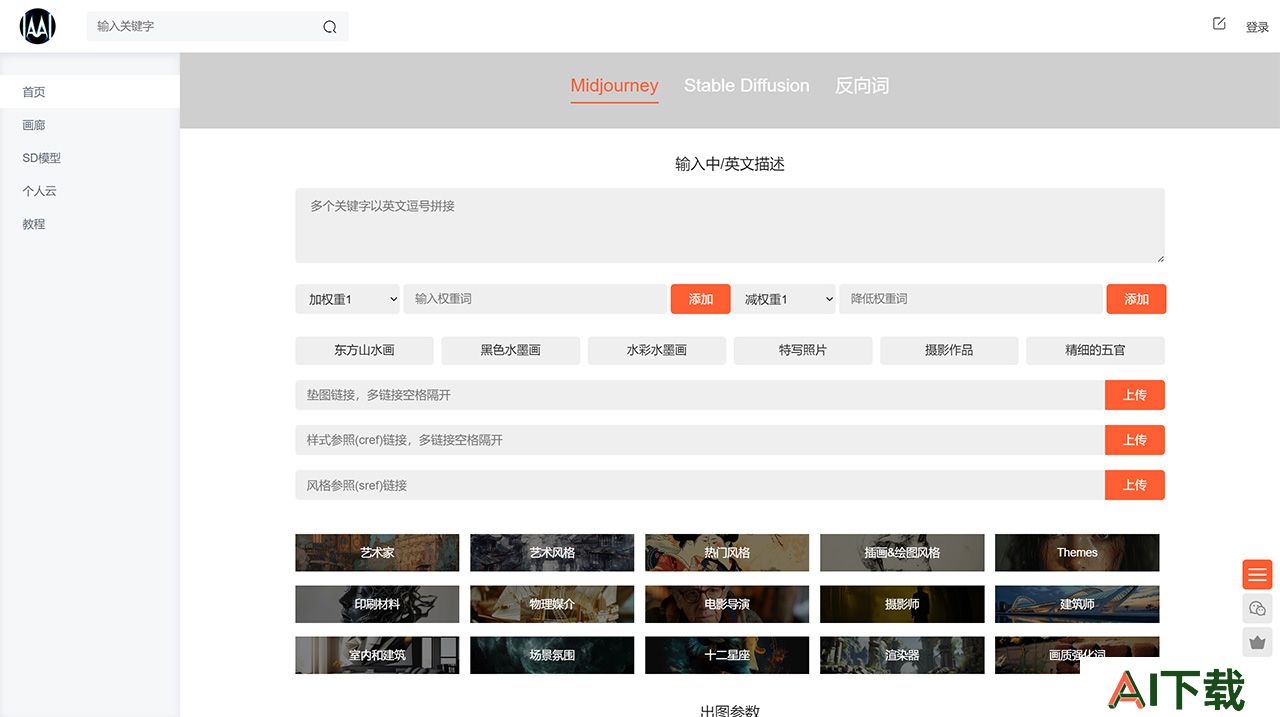This screenshot has height=717, width=1280.
Task: Open the 摄影师 category tile
Action: 902,604
